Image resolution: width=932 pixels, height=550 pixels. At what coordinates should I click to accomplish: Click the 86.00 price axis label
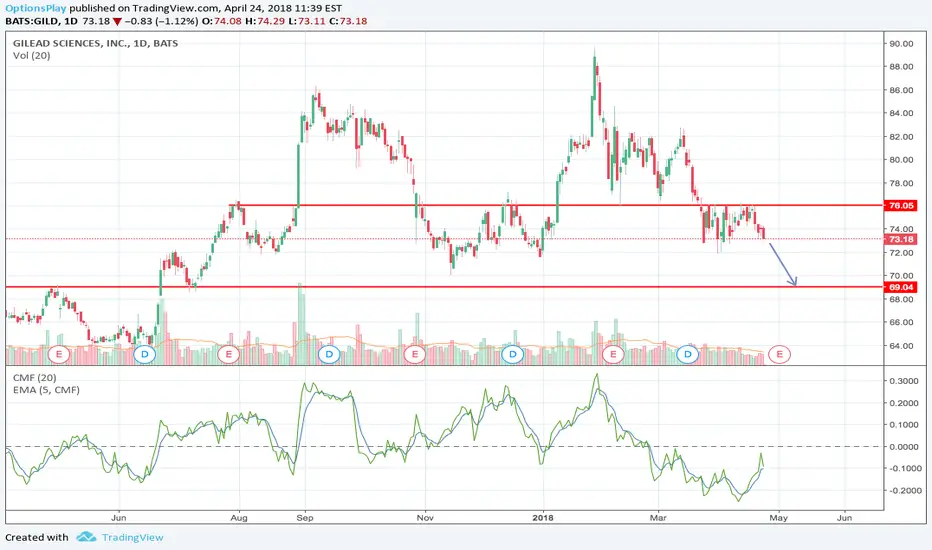pyautogui.click(x=901, y=90)
